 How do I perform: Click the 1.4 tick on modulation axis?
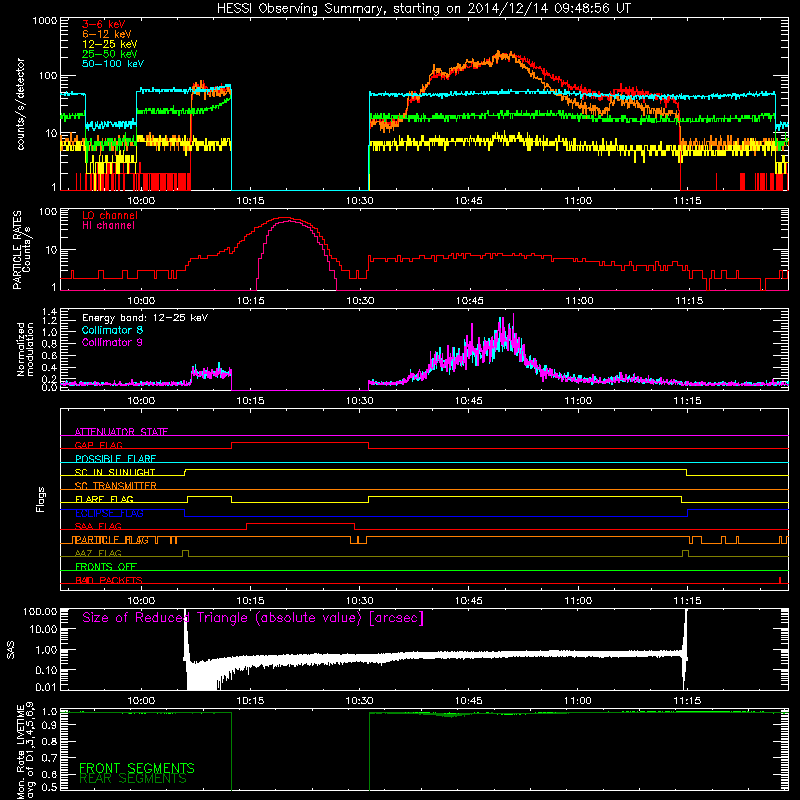tap(49, 312)
